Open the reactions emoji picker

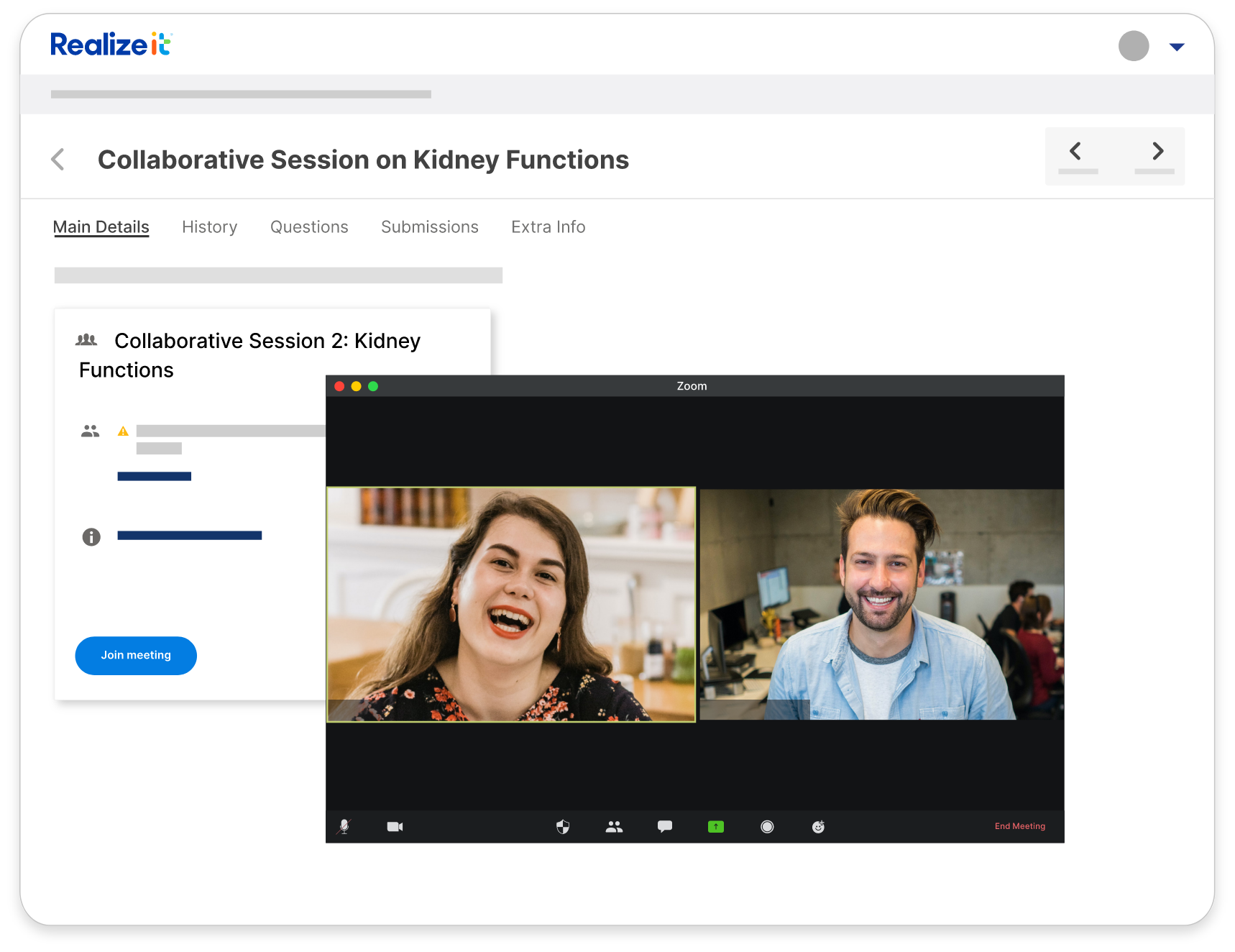coord(819,826)
